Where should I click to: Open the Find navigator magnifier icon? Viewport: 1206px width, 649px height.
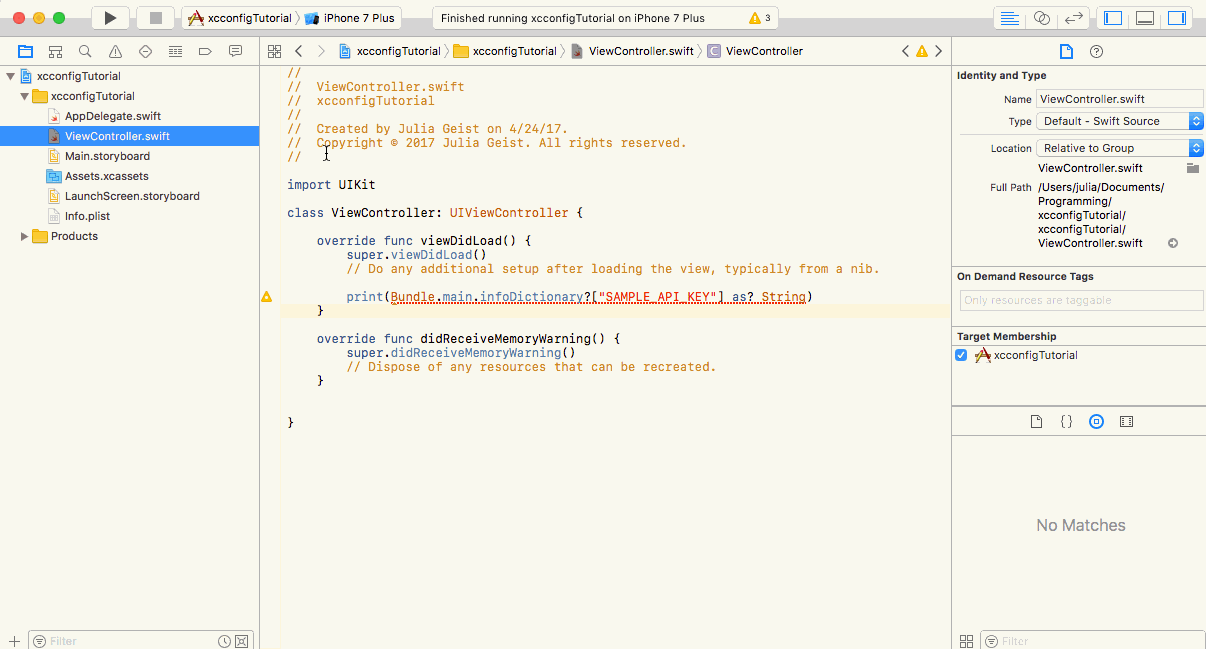click(x=85, y=51)
